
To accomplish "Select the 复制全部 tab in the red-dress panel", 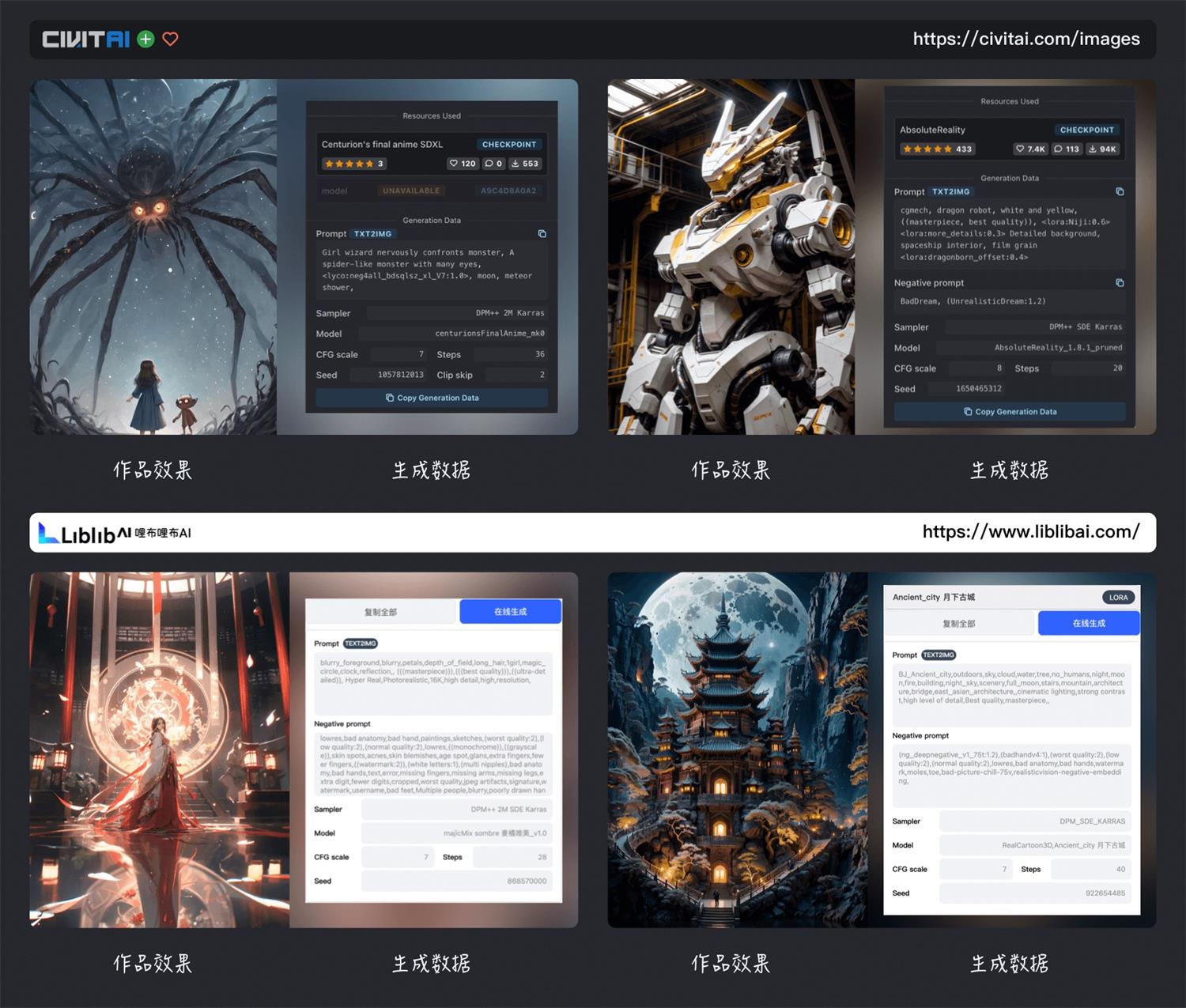I will click(380, 612).
